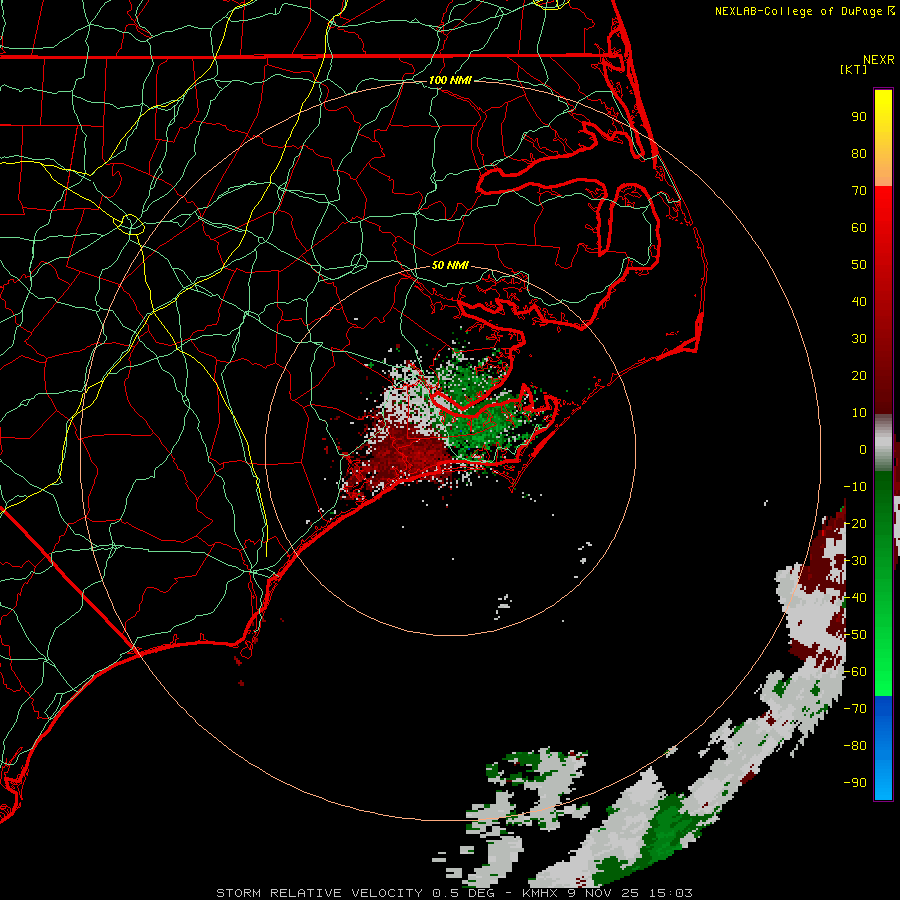Viewport: 900px width, 900px height.
Task: Click the NEXR label above the color bar
Action: point(879,60)
